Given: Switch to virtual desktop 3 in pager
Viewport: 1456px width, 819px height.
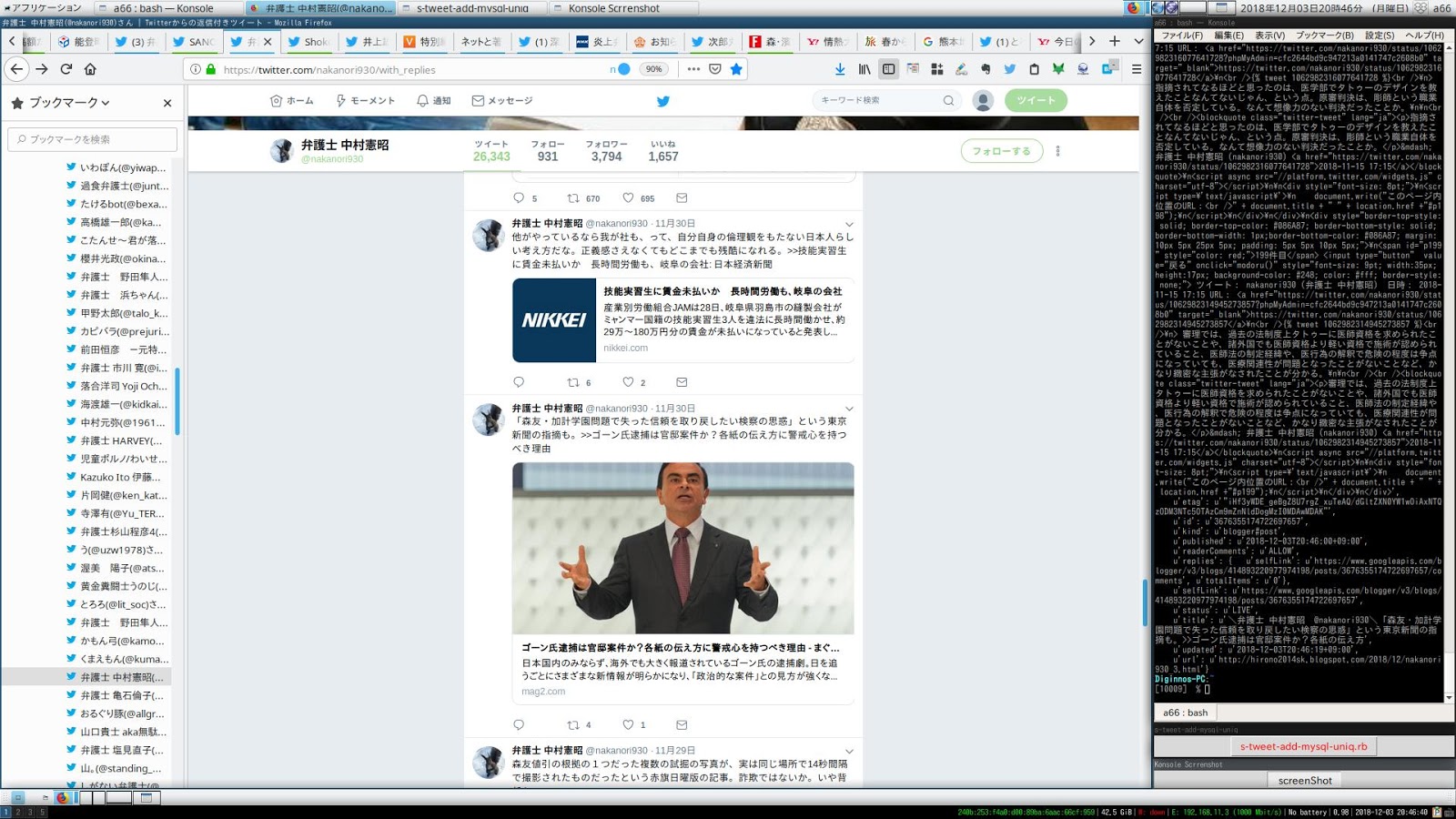Looking at the screenshot, I should [x=29, y=812].
